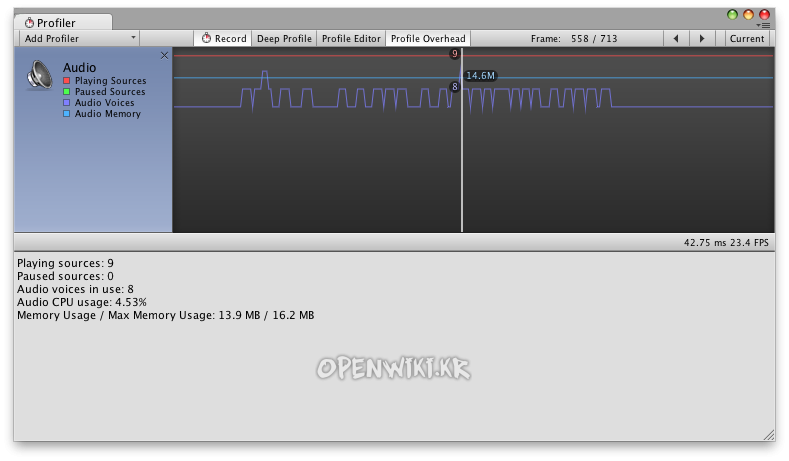Open the Add Profiler dropdown
Screen dimensions: 789x461
(x=80, y=38)
